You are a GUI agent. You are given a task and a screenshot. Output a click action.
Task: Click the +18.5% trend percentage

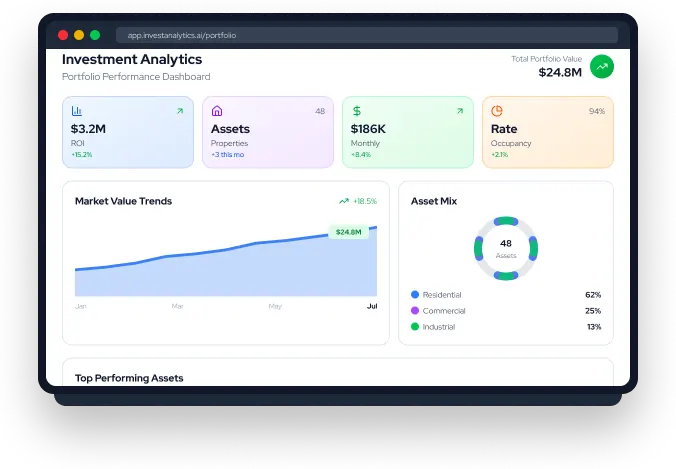coord(365,201)
